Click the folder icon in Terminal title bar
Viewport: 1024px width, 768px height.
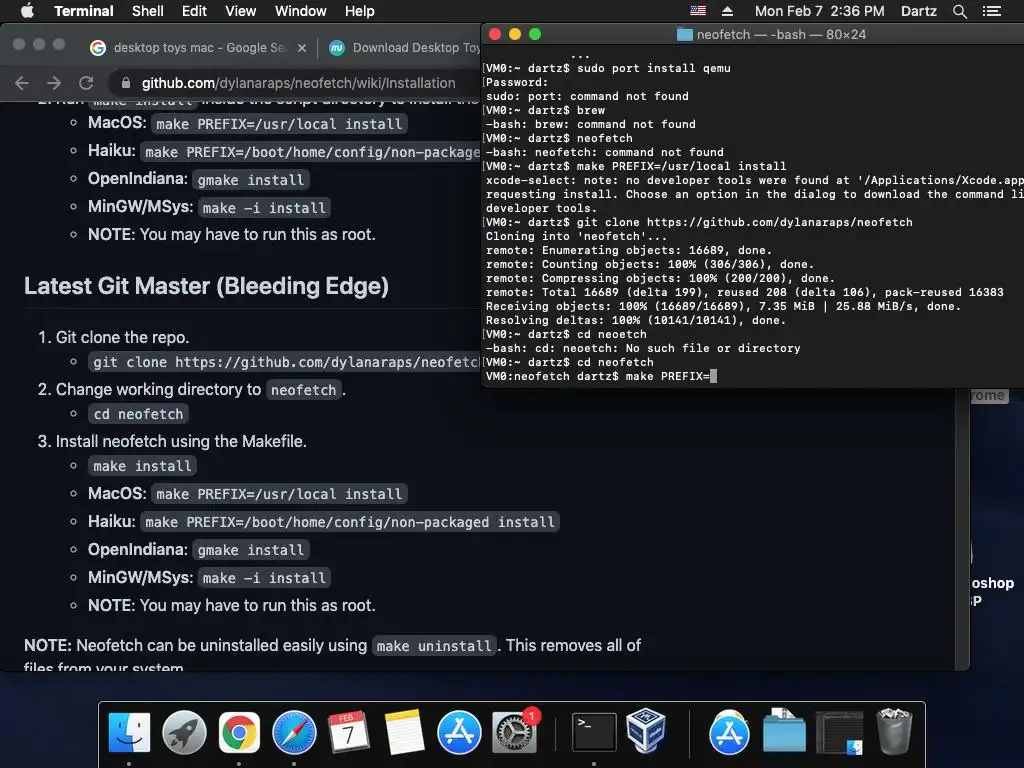click(684, 35)
